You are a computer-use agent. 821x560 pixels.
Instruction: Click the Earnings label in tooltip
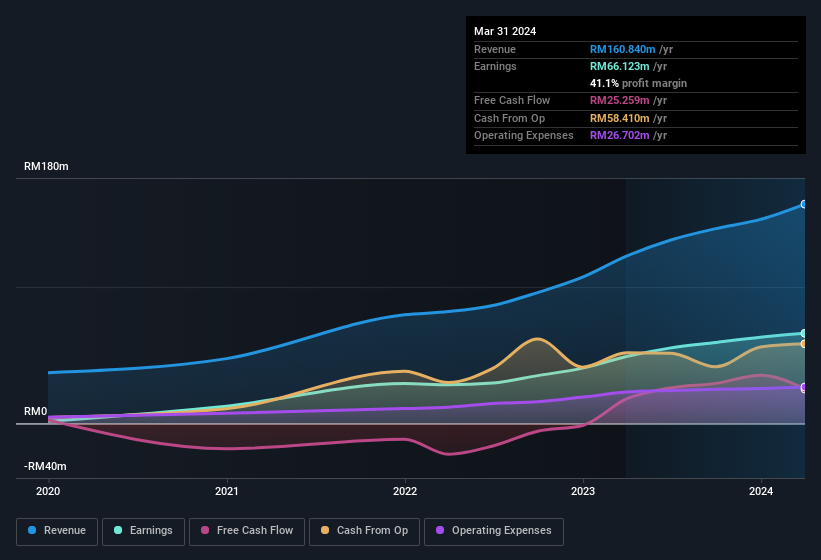(x=495, y=66)
